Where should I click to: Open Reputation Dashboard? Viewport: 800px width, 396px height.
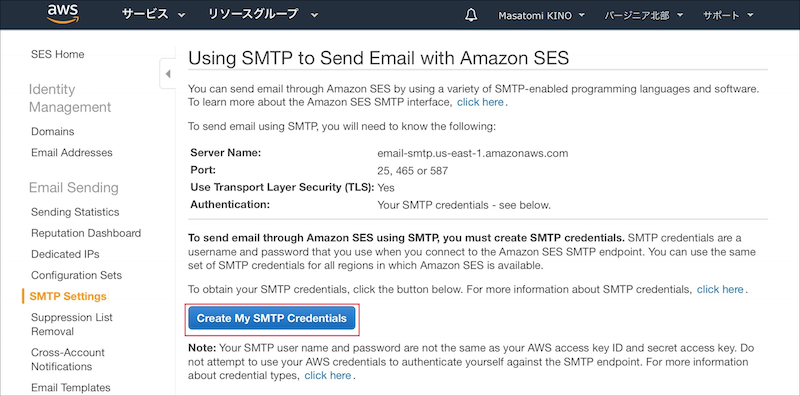pyautogui.click(x=86, y=233)
